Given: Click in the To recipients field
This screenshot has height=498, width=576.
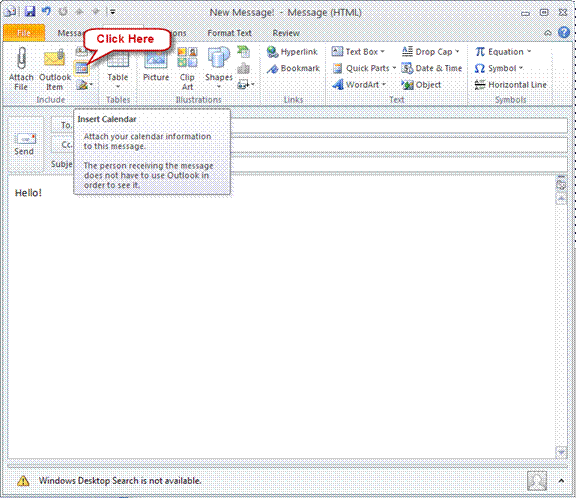Looking at the screenshot, I should pos(399,126).
